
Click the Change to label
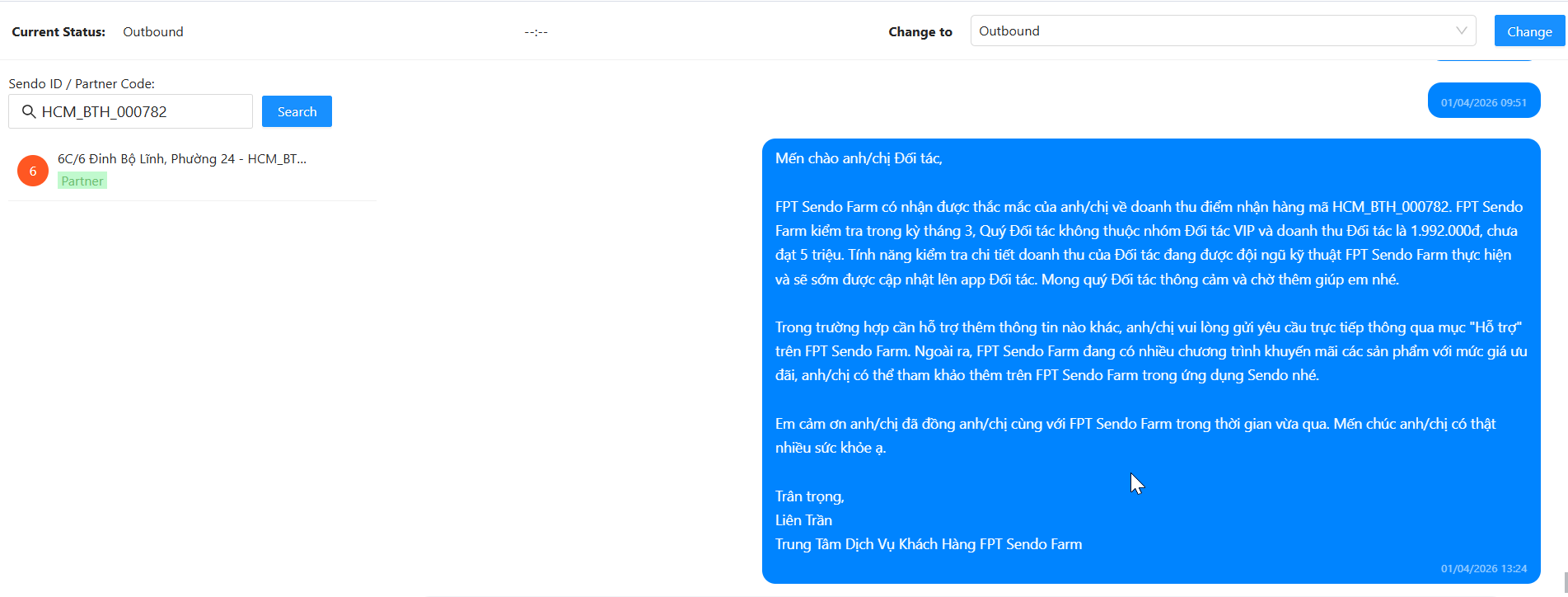point(920,31)
